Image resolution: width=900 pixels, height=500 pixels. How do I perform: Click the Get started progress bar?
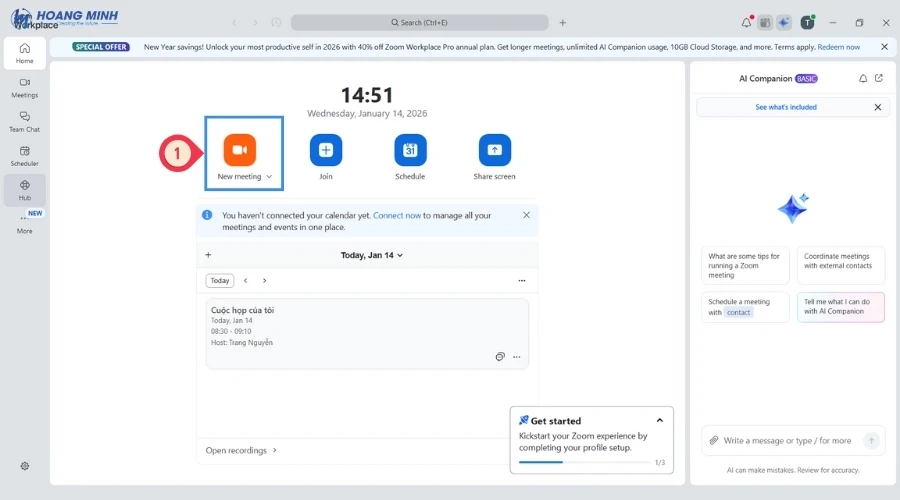click(583, 462)
